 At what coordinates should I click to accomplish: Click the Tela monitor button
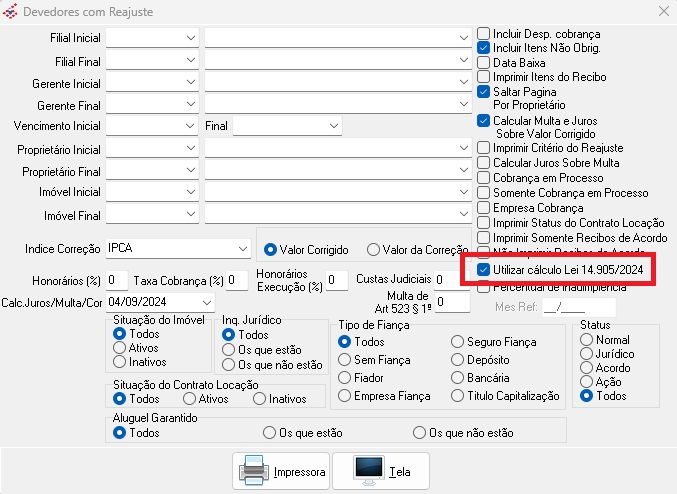pyautogui.click(x=381, y=470)
